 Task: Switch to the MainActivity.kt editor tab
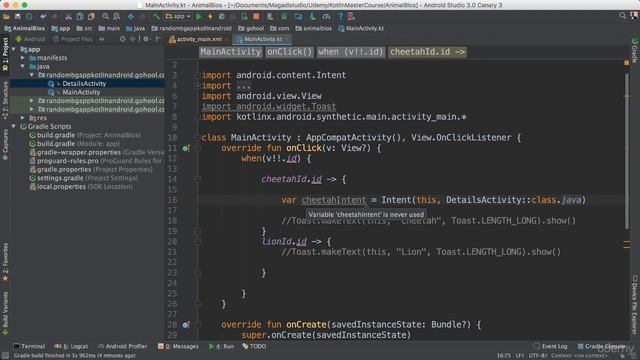click(x=261, y=39)
